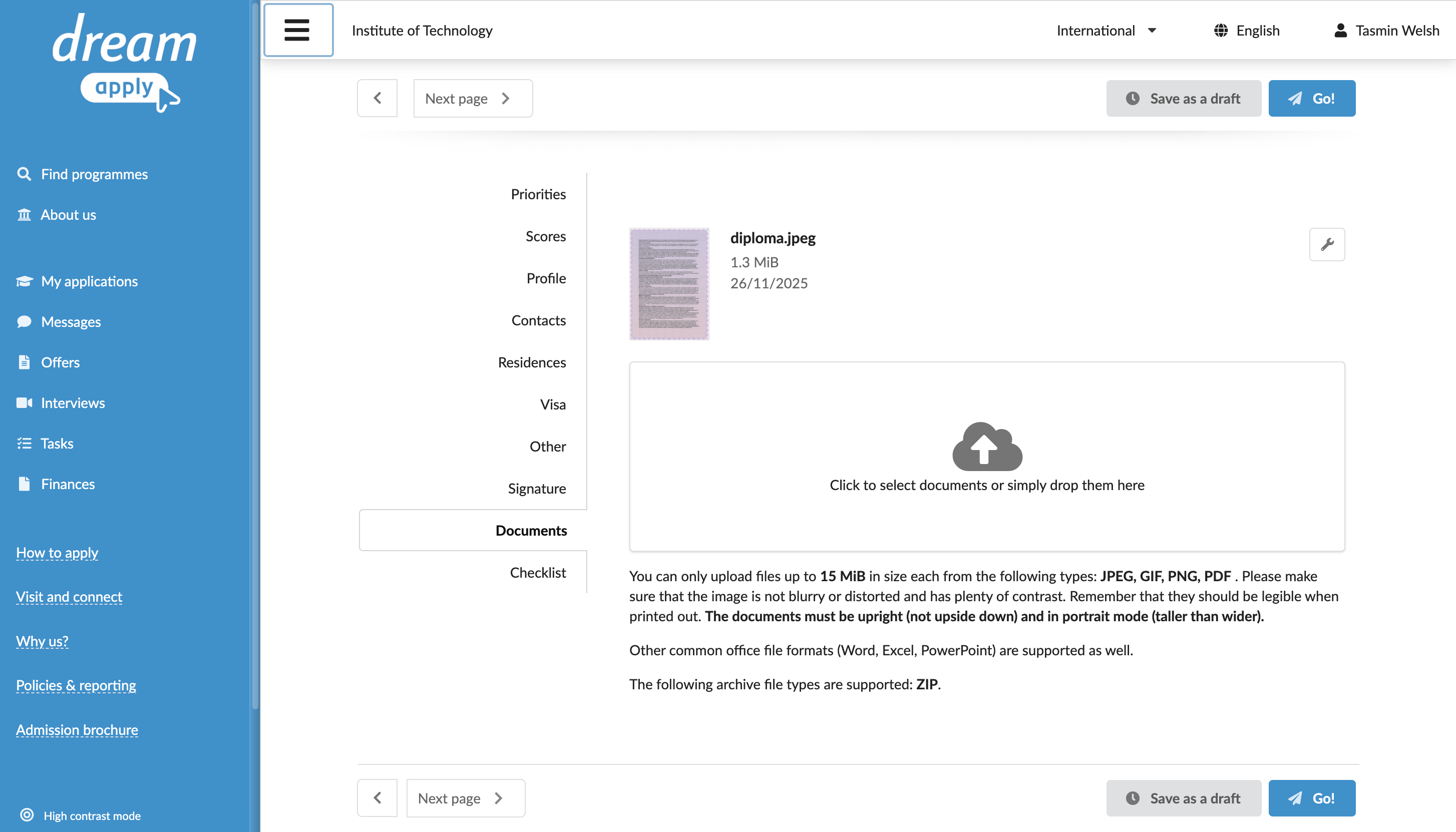This screenshot has width=1456, height=832.
Task: Follow the How to apply link
Action: point(57,553)
